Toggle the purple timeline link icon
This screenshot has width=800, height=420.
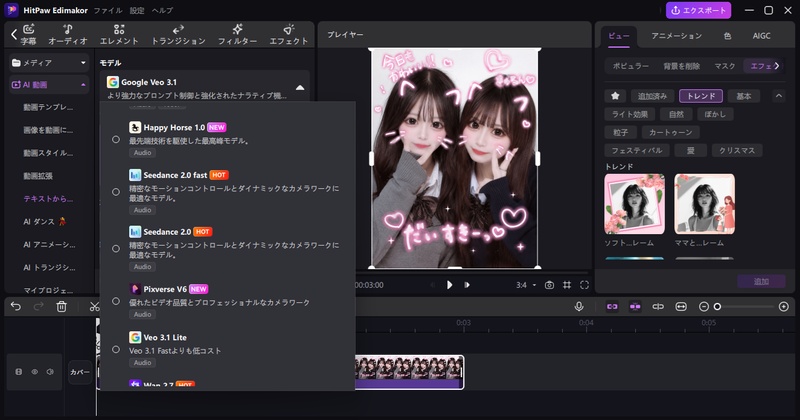(x=612, y=307)
